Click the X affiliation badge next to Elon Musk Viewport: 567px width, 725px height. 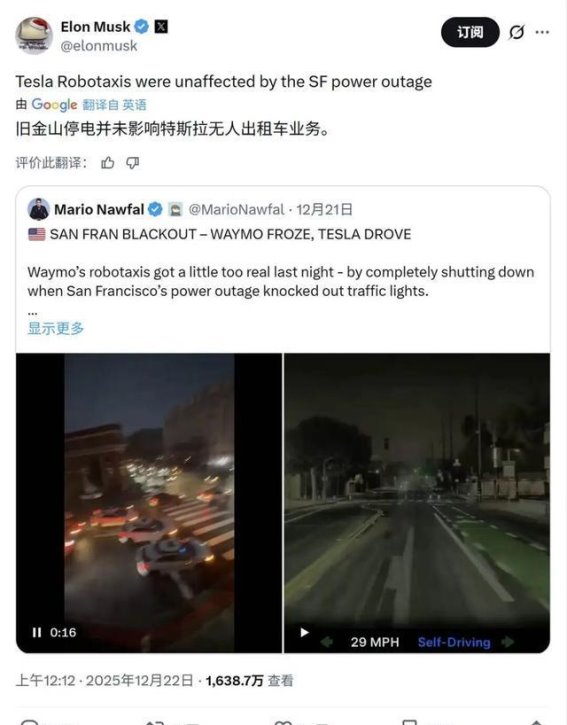coord(160,27)
